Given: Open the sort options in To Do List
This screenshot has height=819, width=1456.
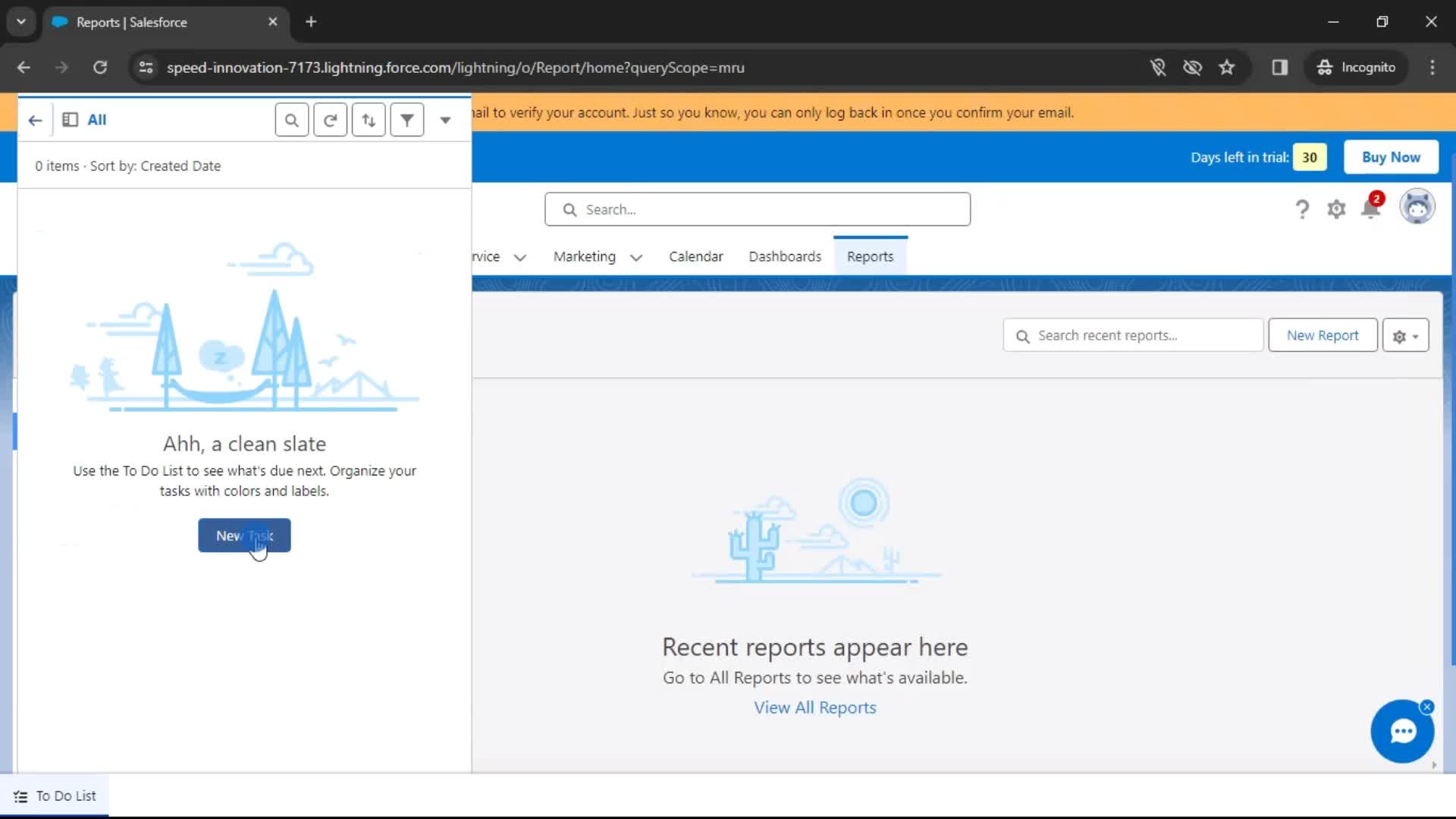Looking at the screenshot, I should [x=369, y=120].
